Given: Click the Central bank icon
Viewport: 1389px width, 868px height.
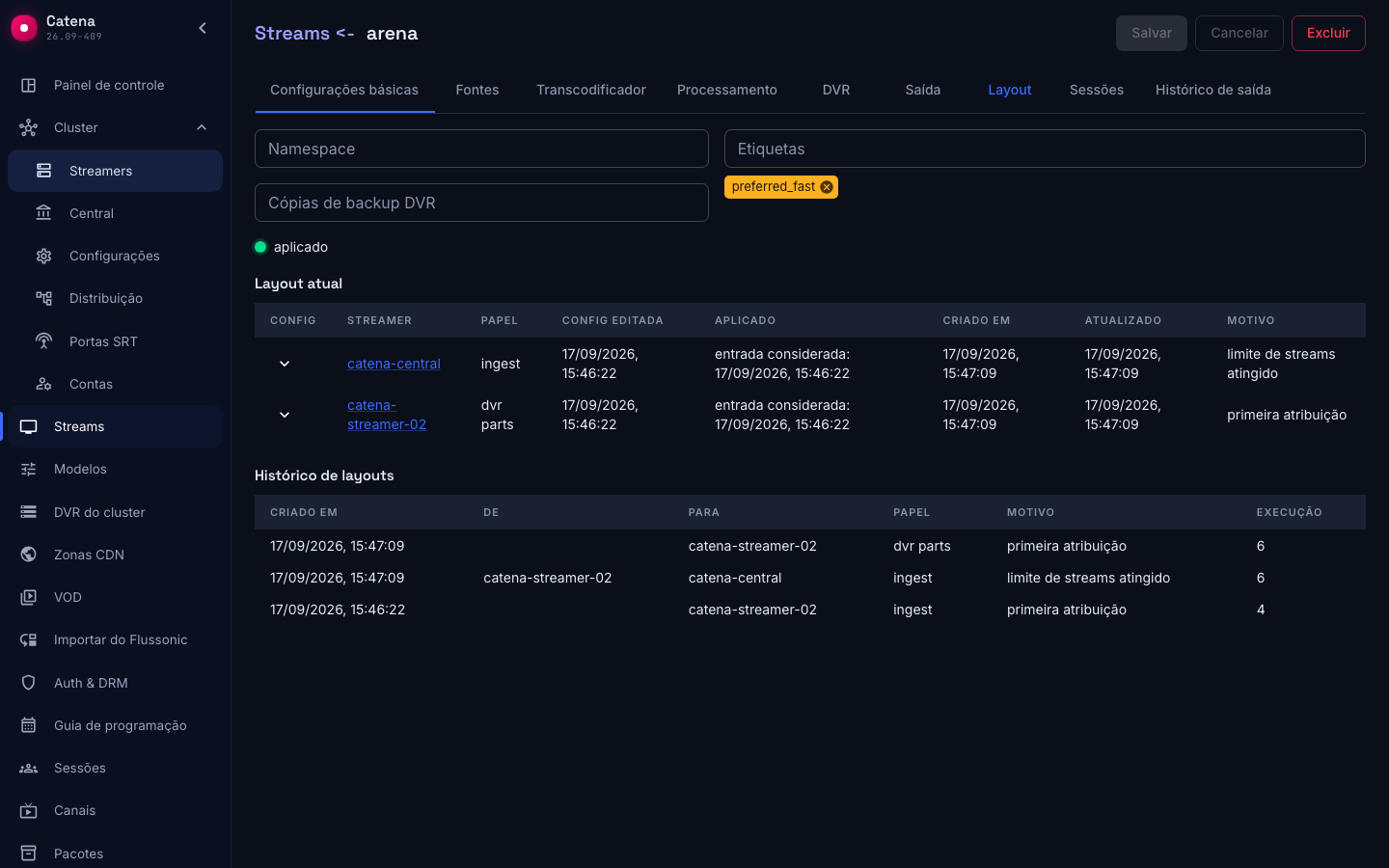Looking at the screenshot, I should click(x=44, y=213).
